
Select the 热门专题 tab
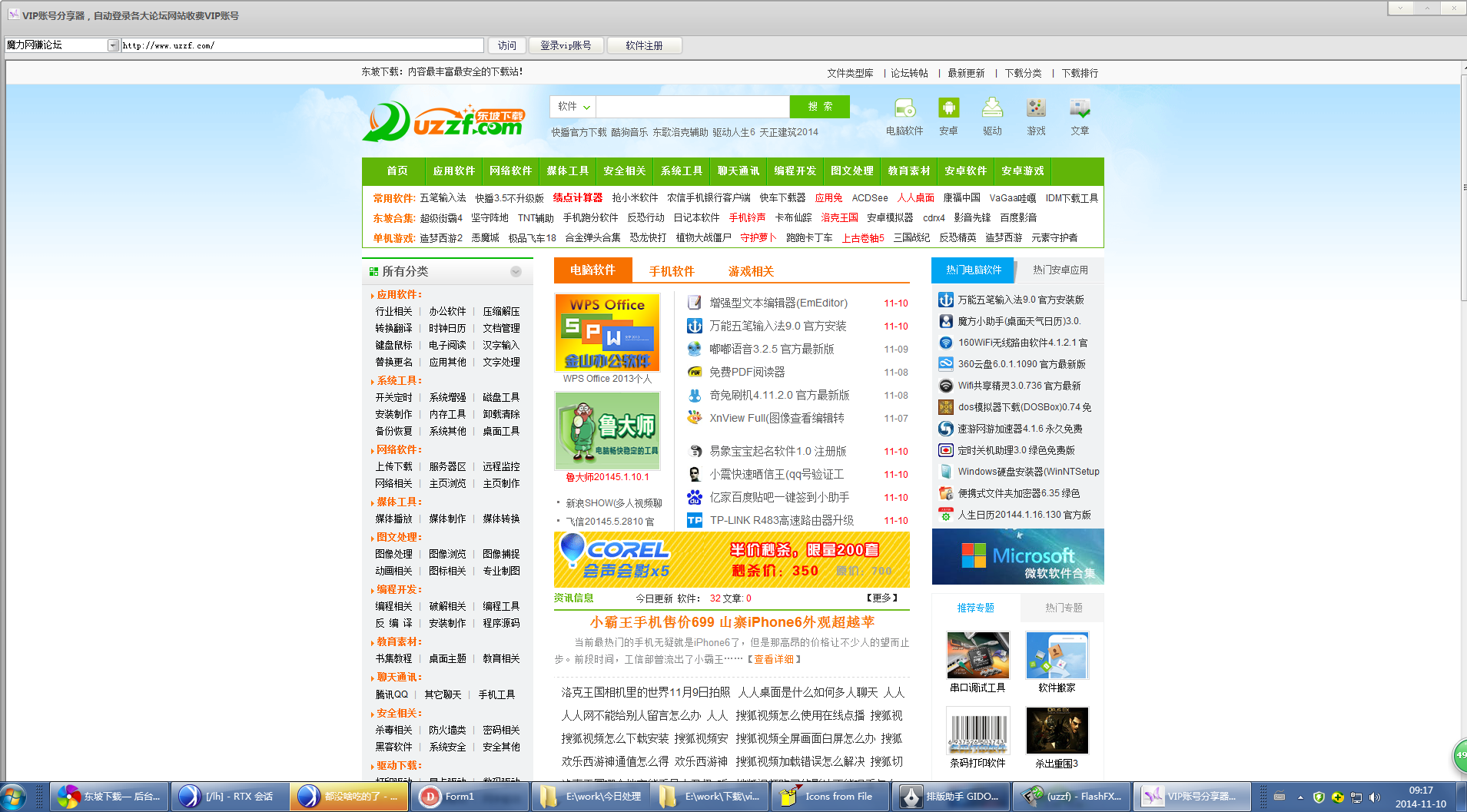(x=1064, y=608)
